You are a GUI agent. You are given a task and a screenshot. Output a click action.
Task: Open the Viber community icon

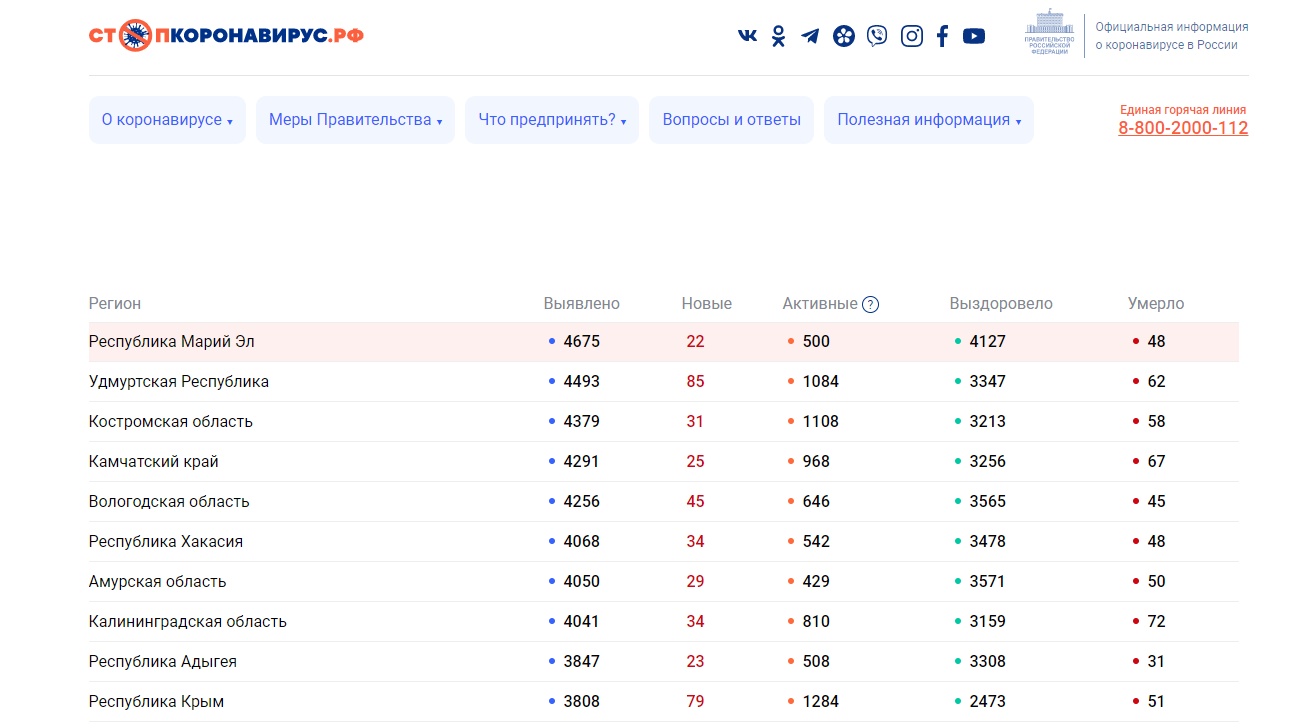tap(877, 36)
